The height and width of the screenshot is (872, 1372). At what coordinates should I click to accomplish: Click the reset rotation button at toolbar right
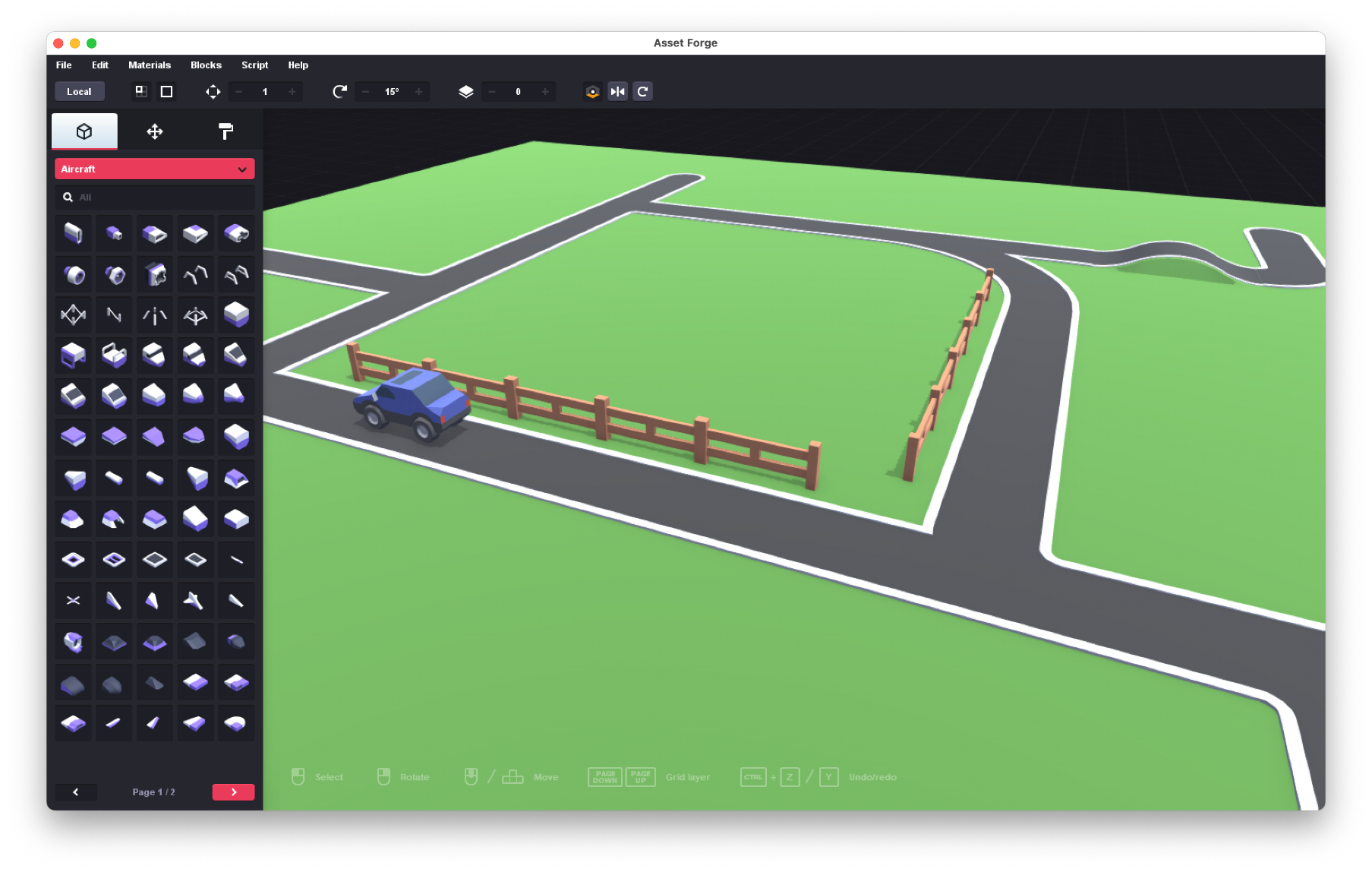coord(643,92)
